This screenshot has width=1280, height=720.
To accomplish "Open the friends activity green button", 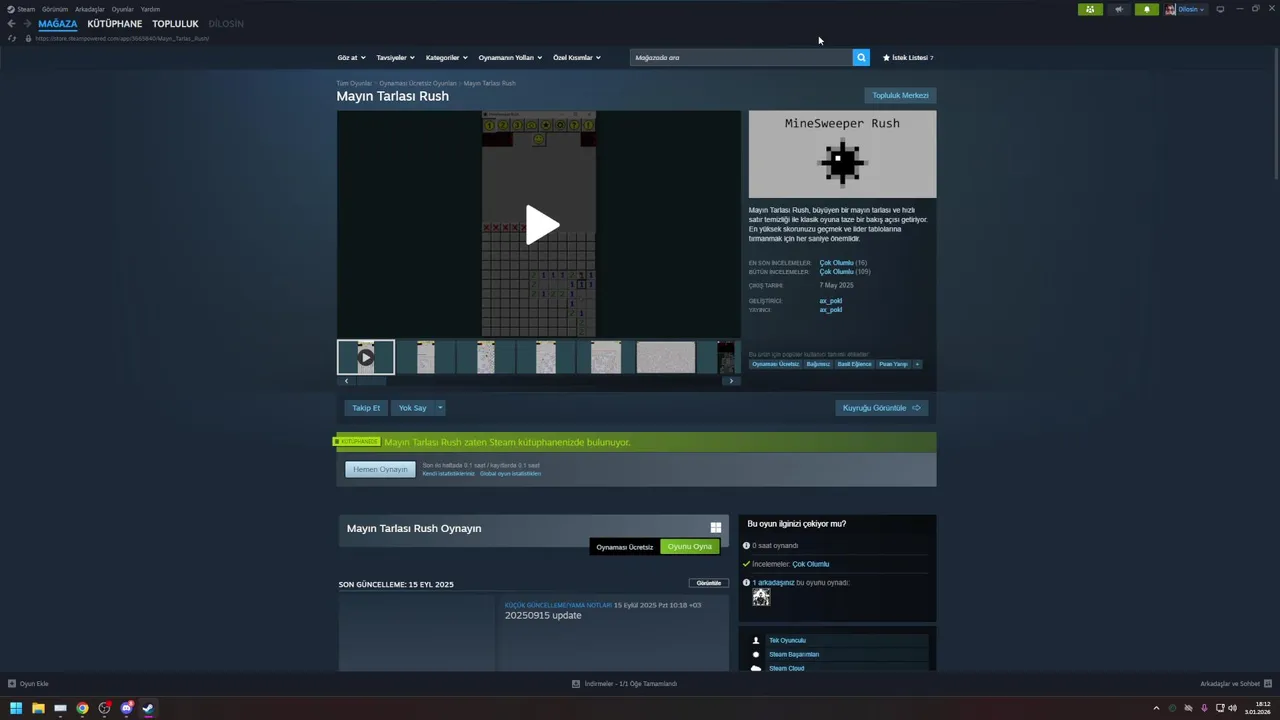I will 1090,9.
